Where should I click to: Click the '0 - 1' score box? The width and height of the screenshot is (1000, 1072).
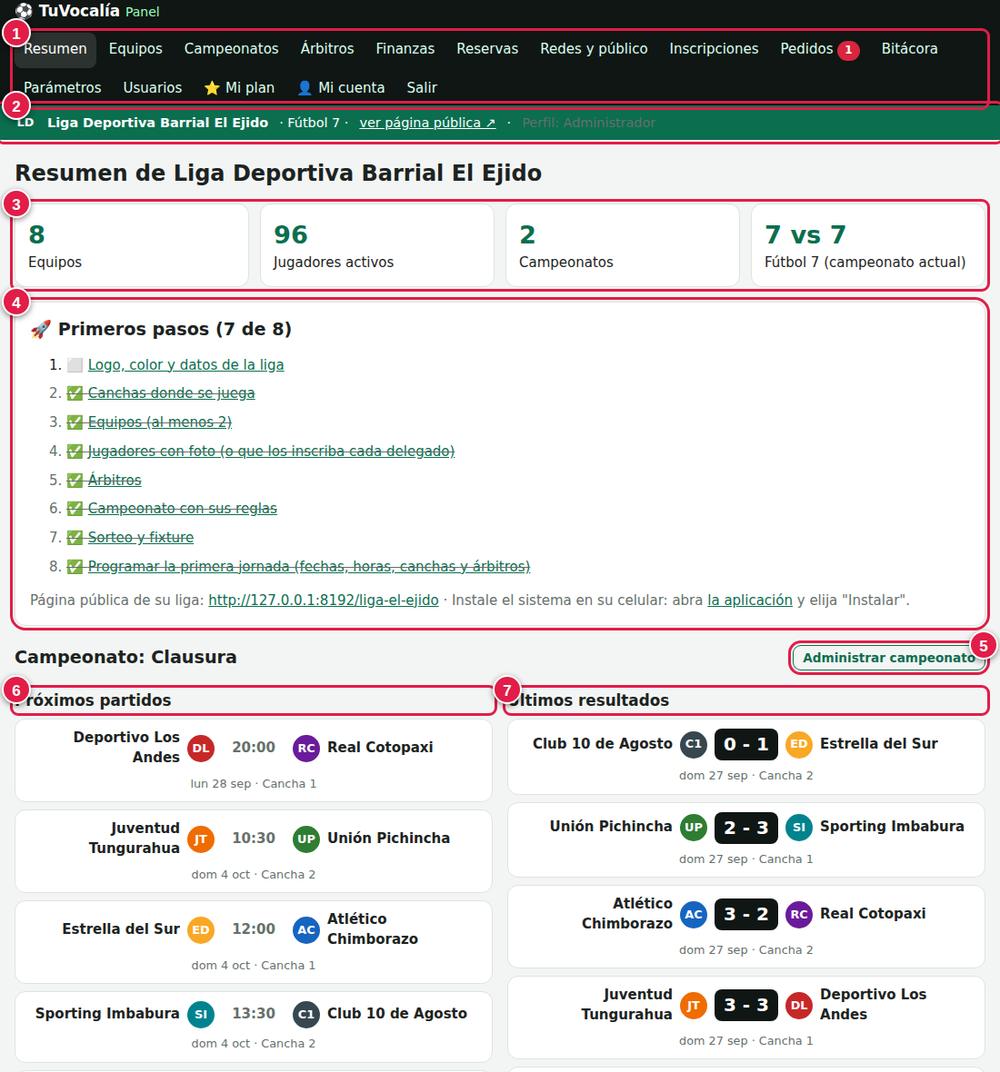[746, 744]
